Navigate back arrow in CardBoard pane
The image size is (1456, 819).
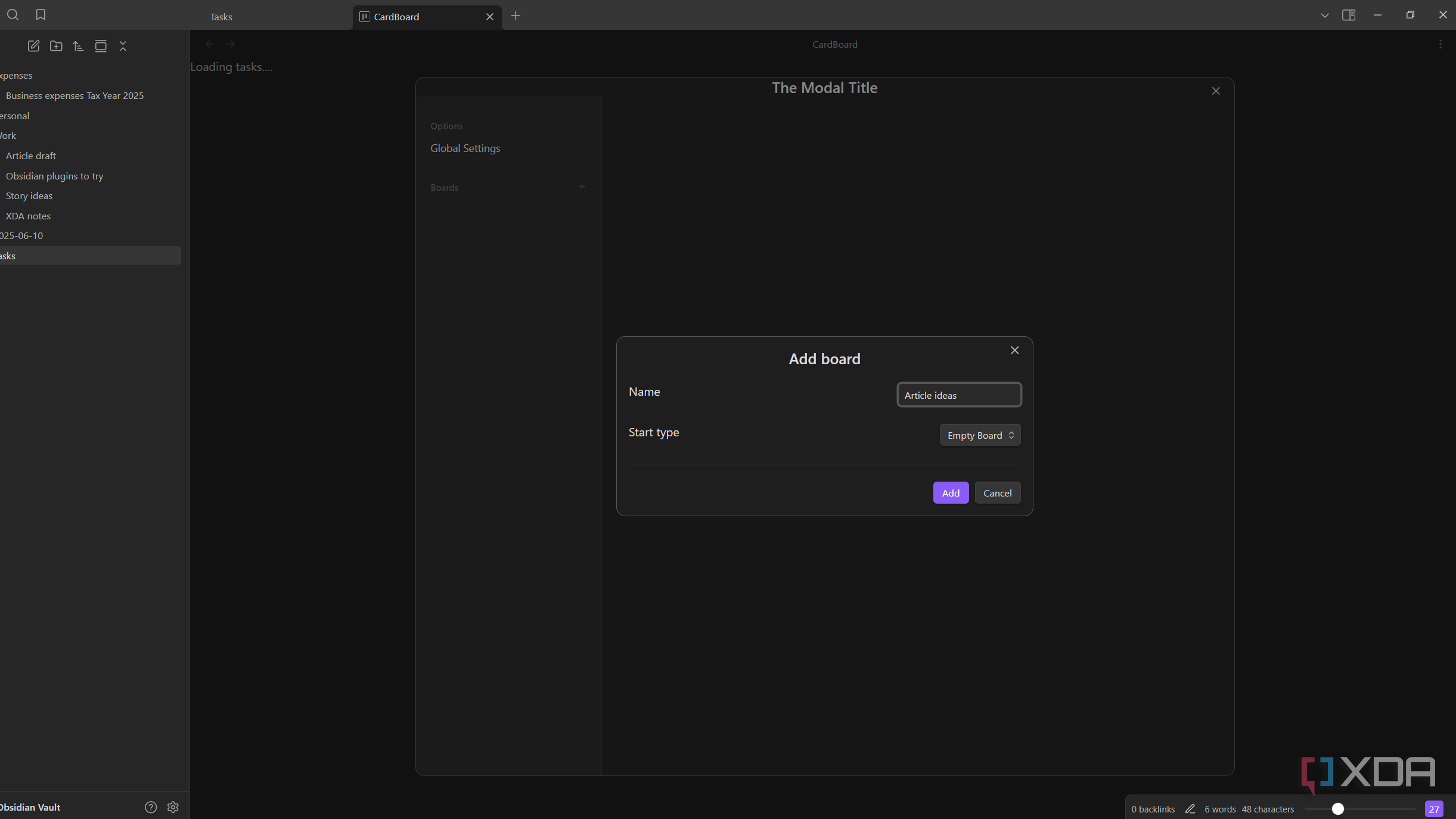coord(209,44)
